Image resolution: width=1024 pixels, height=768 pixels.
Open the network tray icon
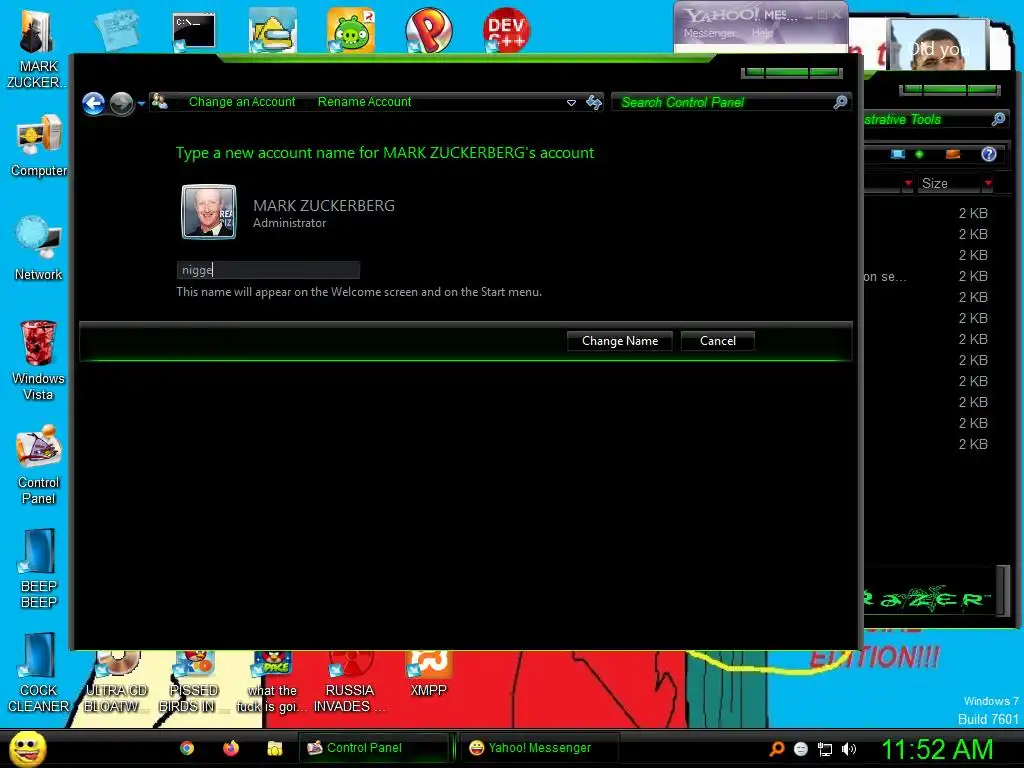coord(825,750)
